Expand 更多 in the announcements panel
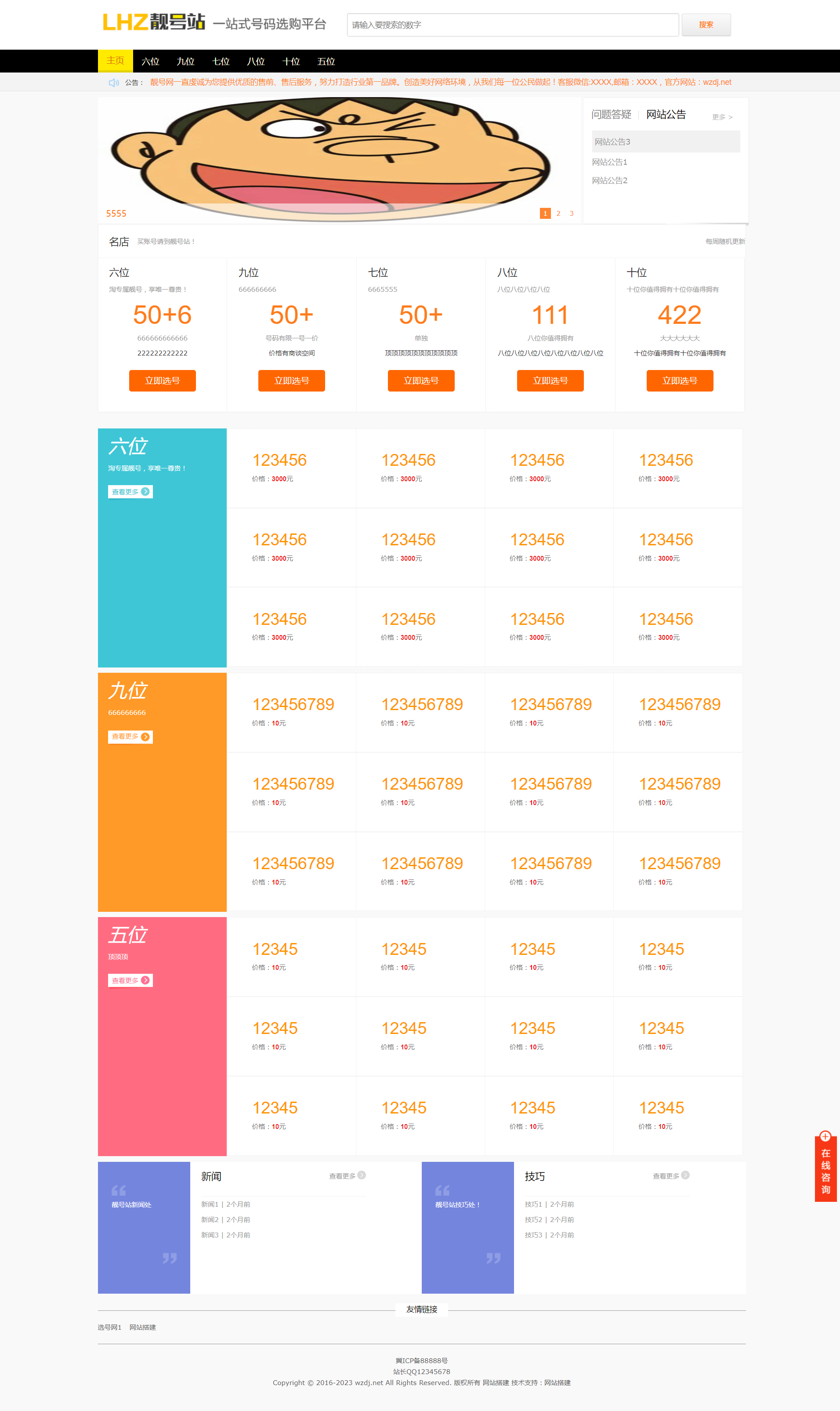Viewport: 840px width, 1411px height. pyautogui.click(x=722, y=117)
